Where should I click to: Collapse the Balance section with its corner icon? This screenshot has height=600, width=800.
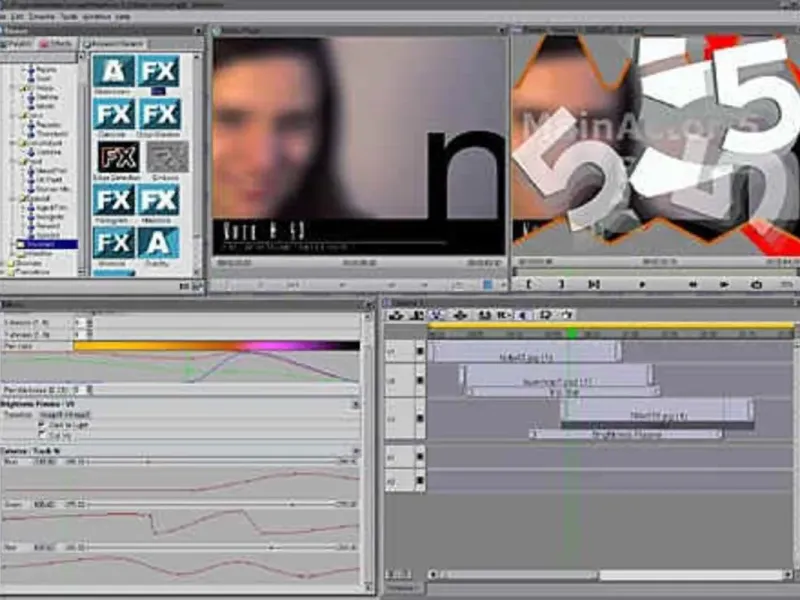click(356, 451)
